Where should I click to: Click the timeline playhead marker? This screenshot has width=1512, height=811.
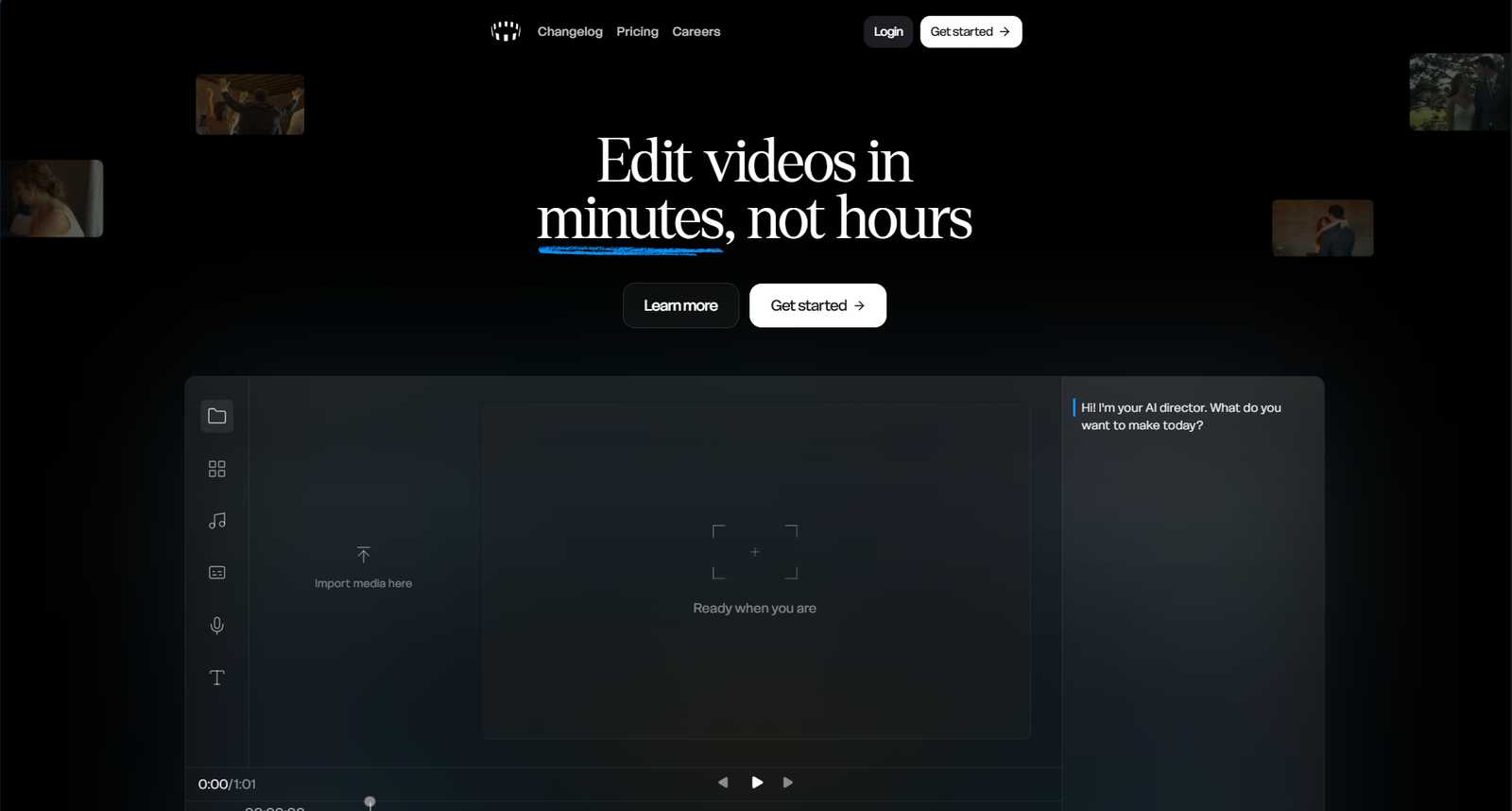click(370, 802)
